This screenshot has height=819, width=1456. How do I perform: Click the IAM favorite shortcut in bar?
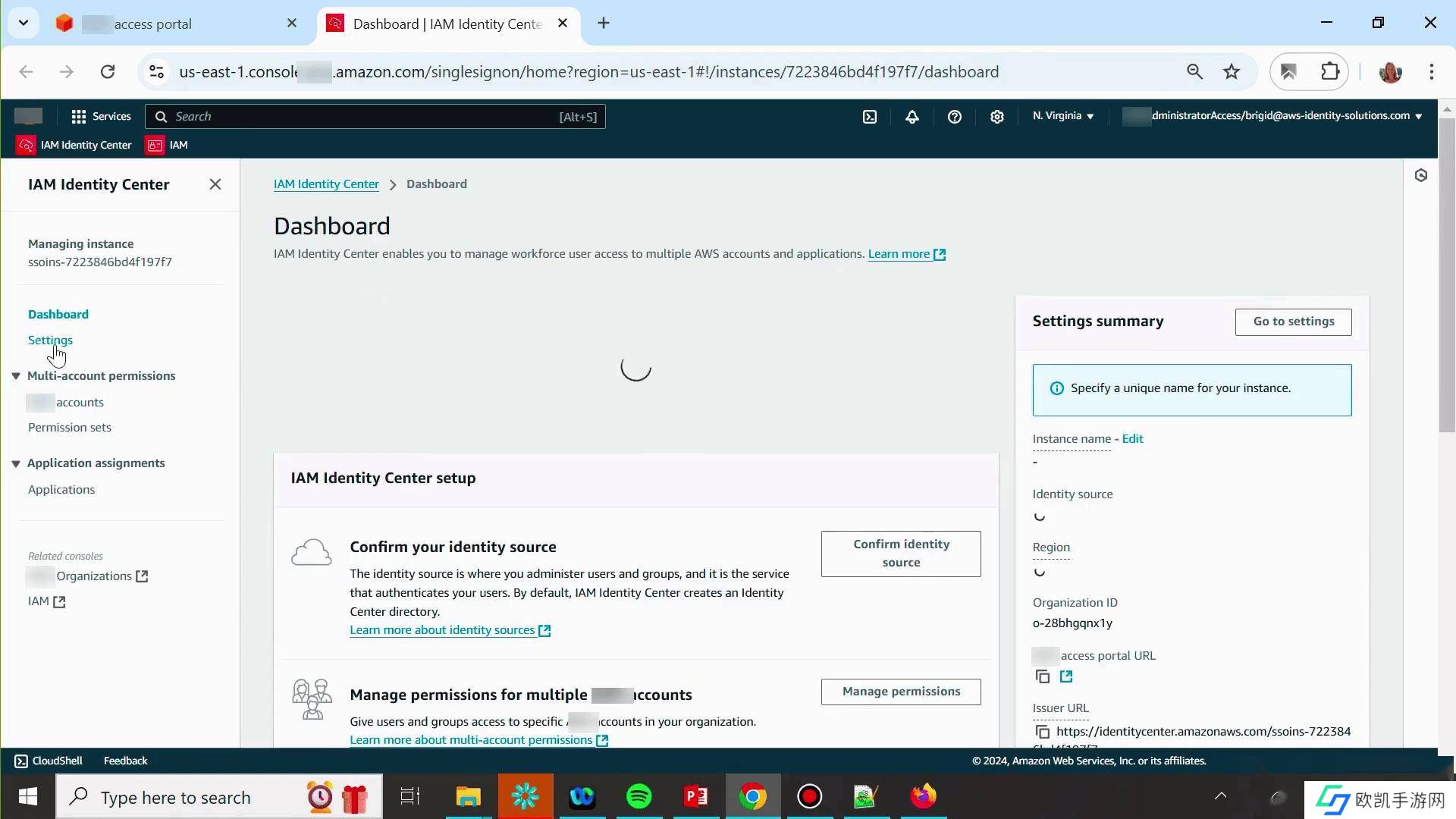point(168,145)
